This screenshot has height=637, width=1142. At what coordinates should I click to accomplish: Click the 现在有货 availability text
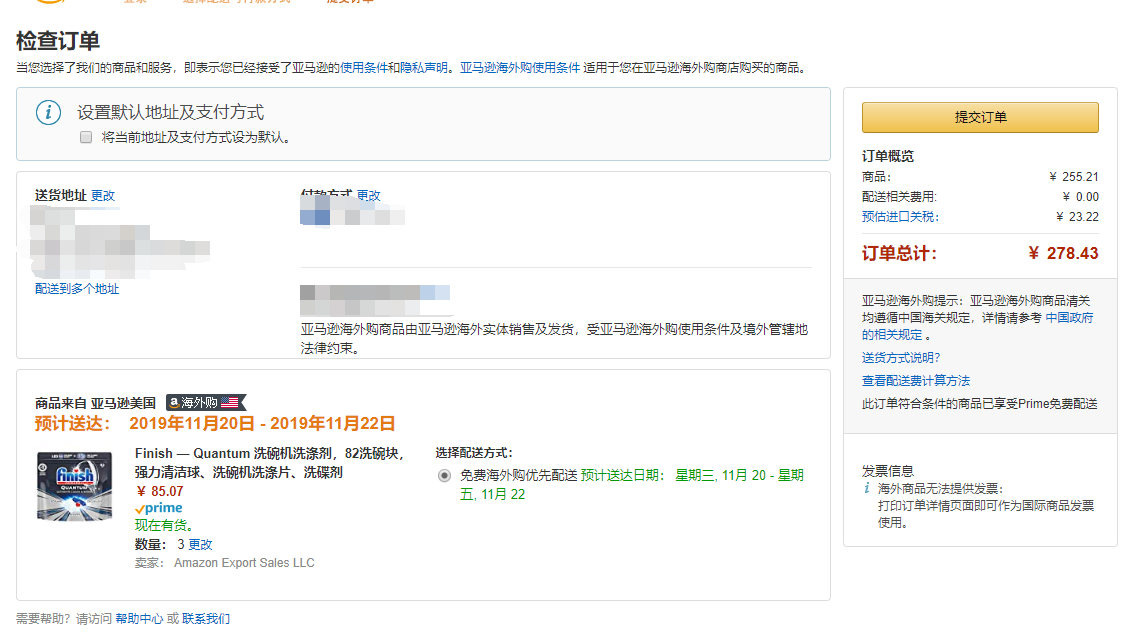[x=164, y=526]
